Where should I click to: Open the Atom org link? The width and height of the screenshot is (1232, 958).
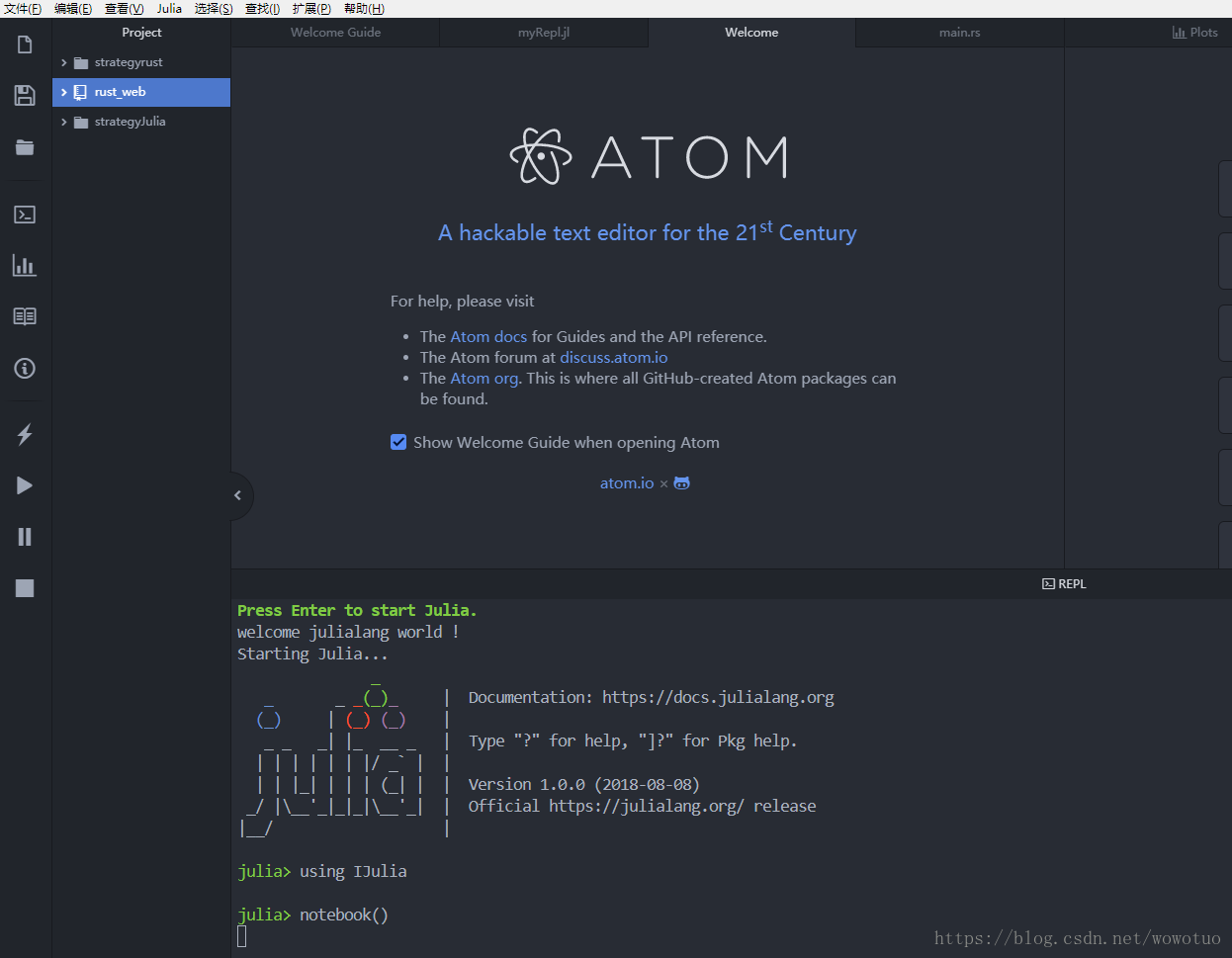click(x=484, y=378)
